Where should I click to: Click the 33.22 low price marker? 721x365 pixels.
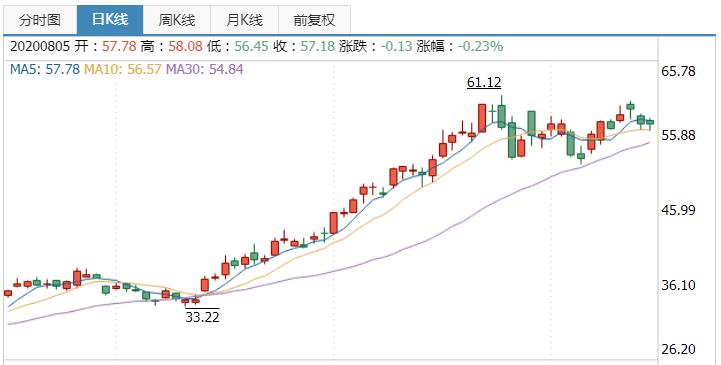pyautogui.click(x=202, y=317)
